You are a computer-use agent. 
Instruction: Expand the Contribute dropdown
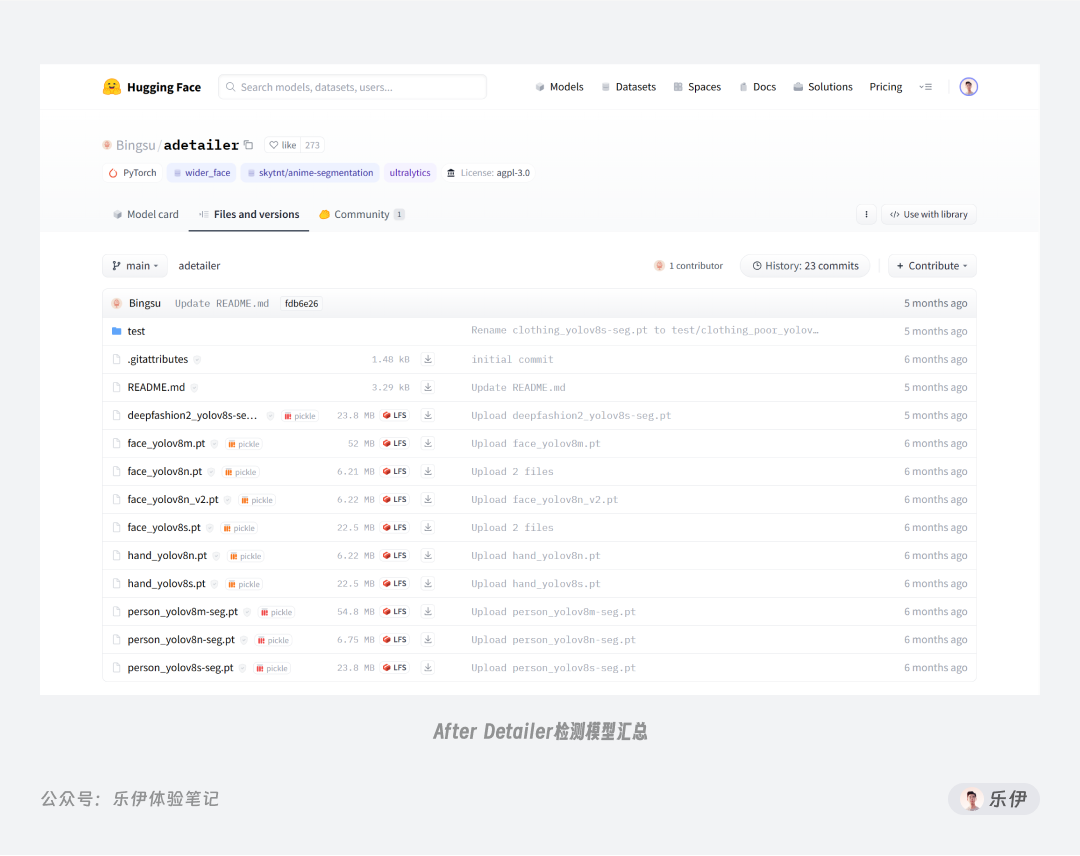932,266
